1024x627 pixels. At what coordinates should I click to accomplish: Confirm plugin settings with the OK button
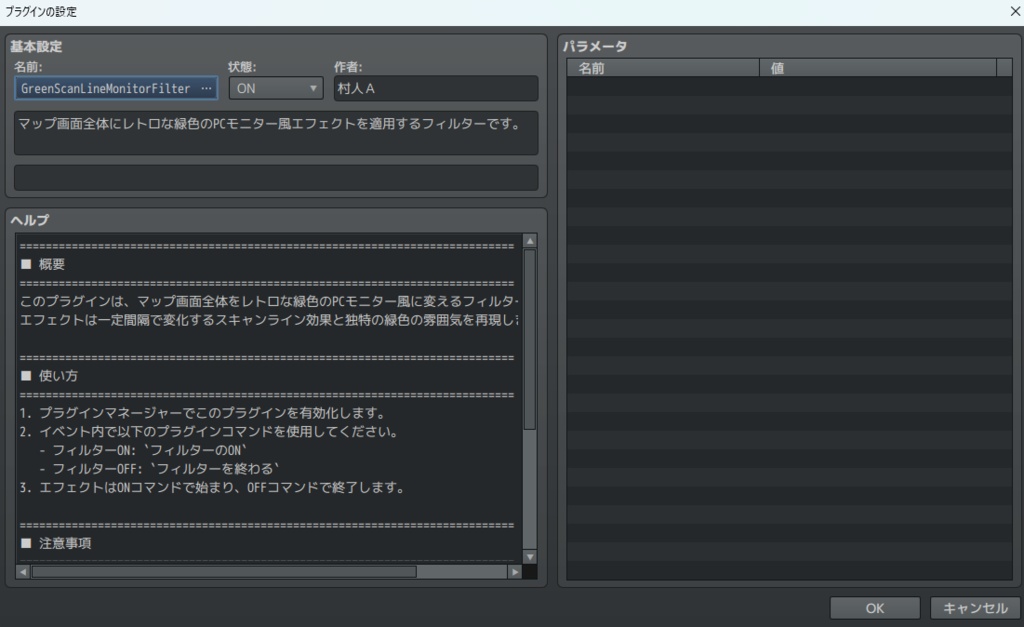[874, 607]
